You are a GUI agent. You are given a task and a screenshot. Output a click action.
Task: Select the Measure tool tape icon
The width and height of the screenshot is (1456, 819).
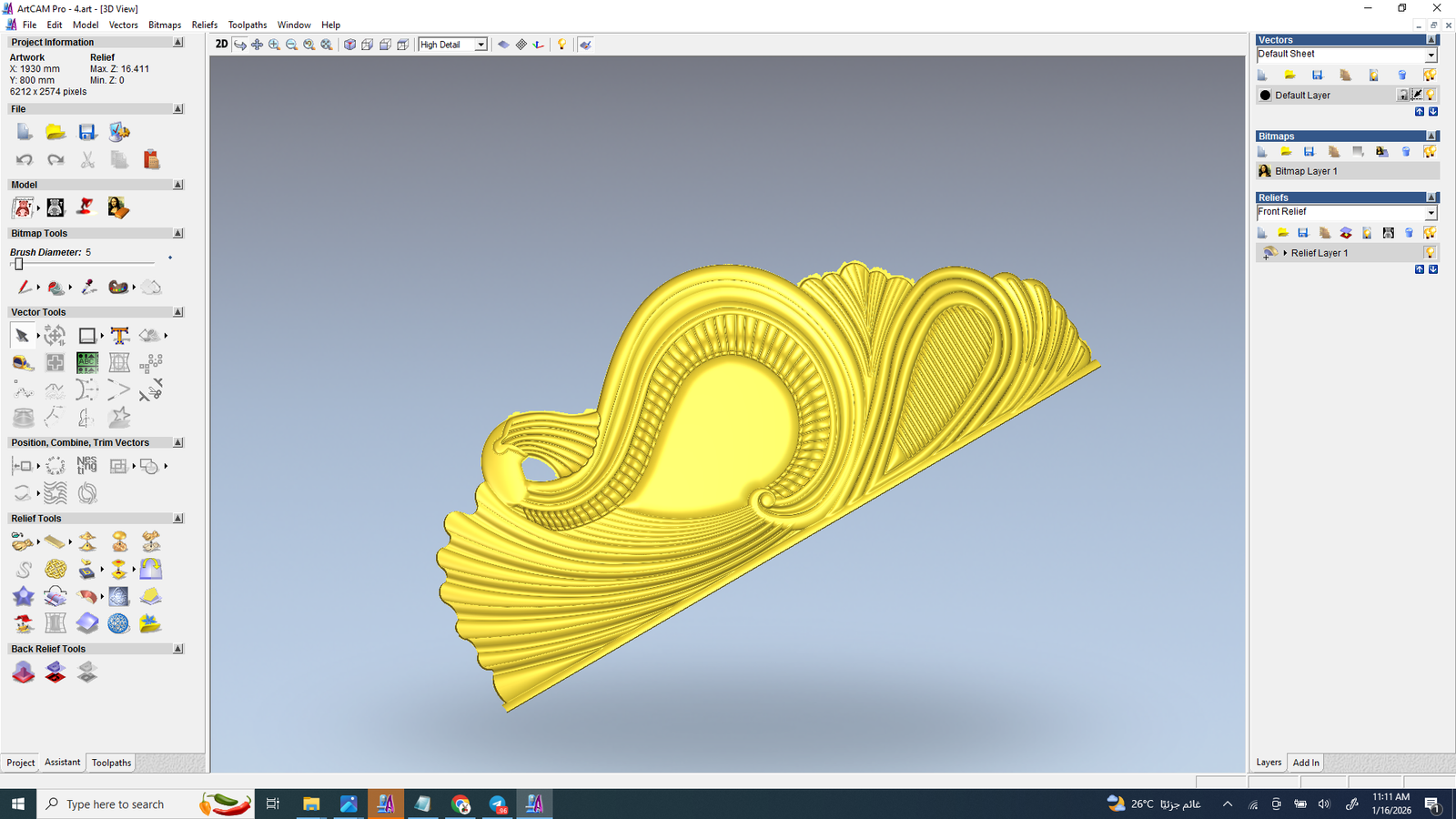click(23, 363)
